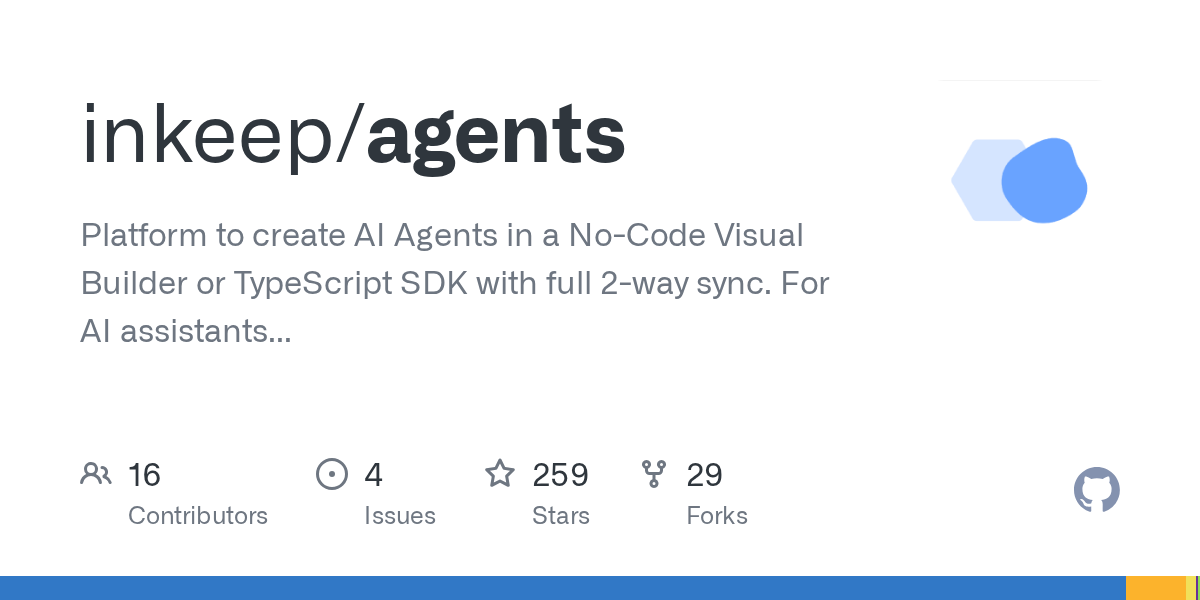Open the Contributors label
This screenshot has height=600, width=1200.
(x=198, y=516)
